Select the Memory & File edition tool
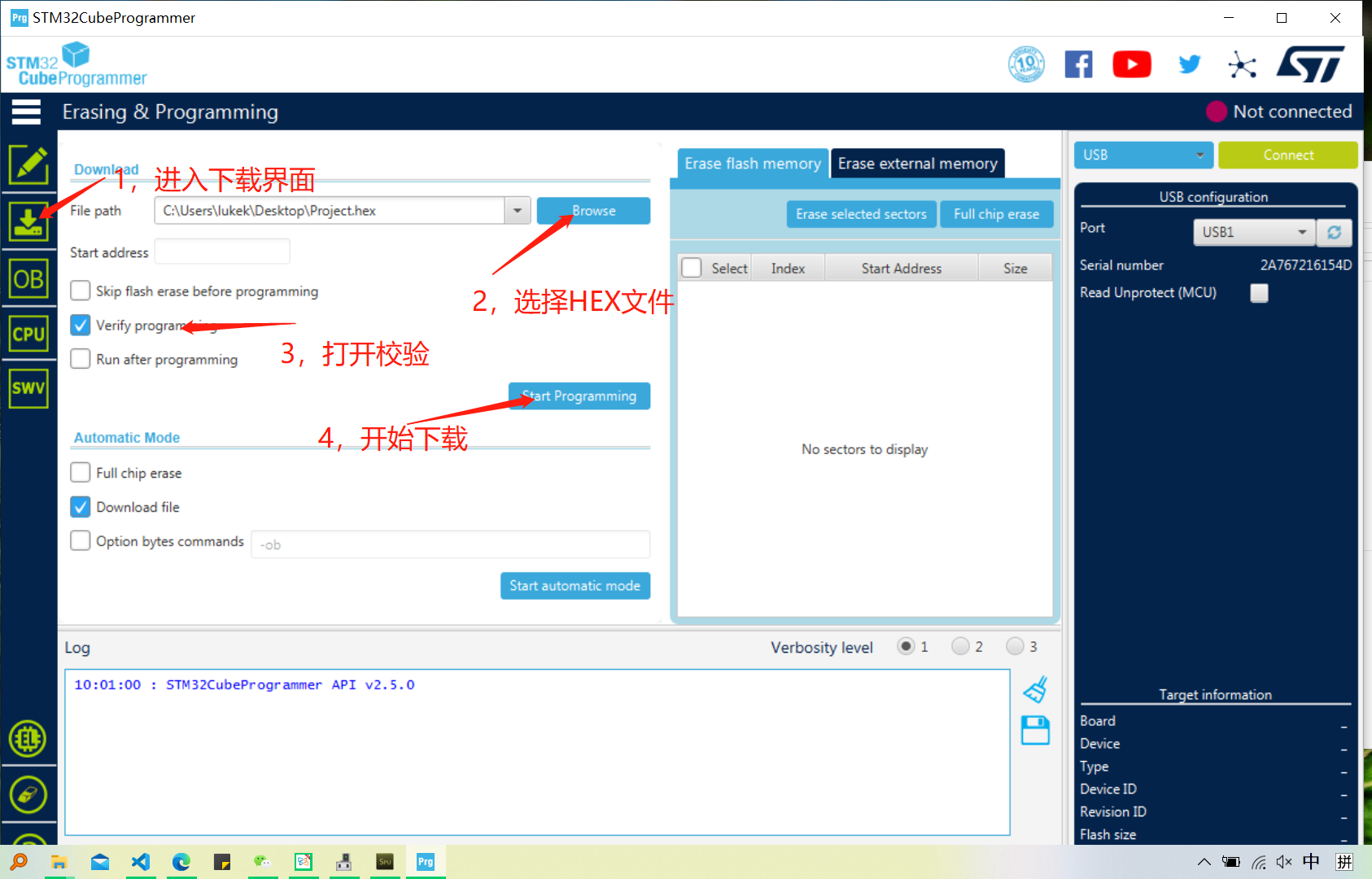 [28, 165]
